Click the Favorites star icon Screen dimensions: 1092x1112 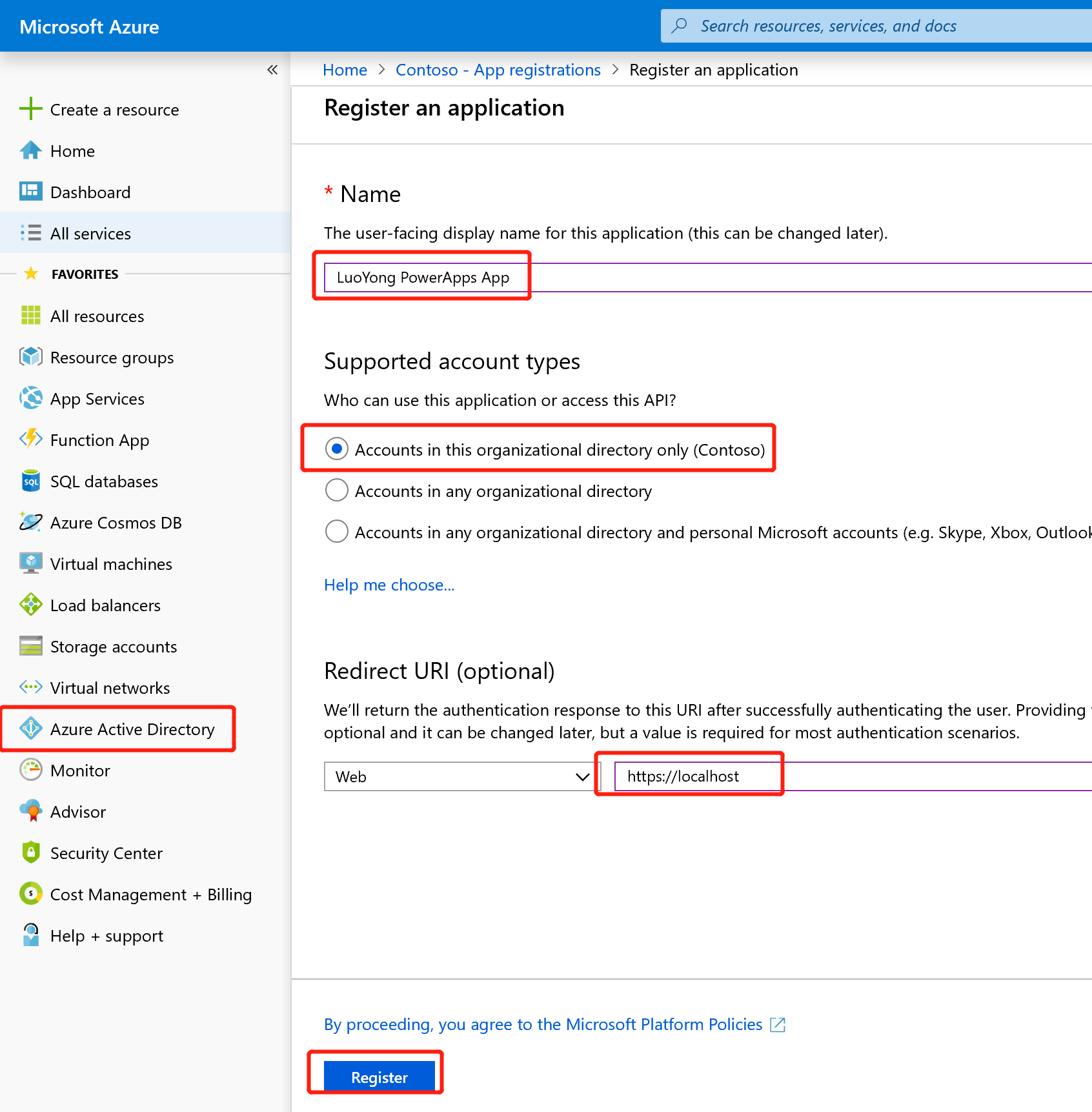click(30, 274)
